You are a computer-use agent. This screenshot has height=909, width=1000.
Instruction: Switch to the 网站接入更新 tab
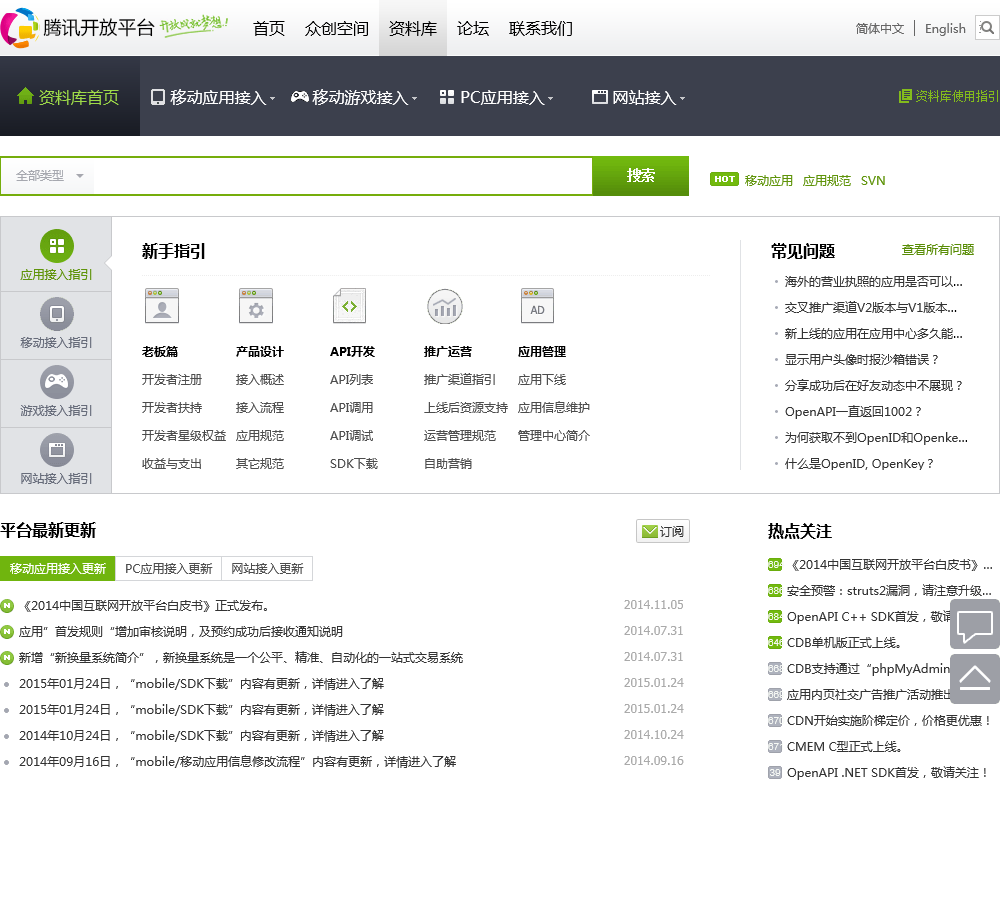coord(267,569)
